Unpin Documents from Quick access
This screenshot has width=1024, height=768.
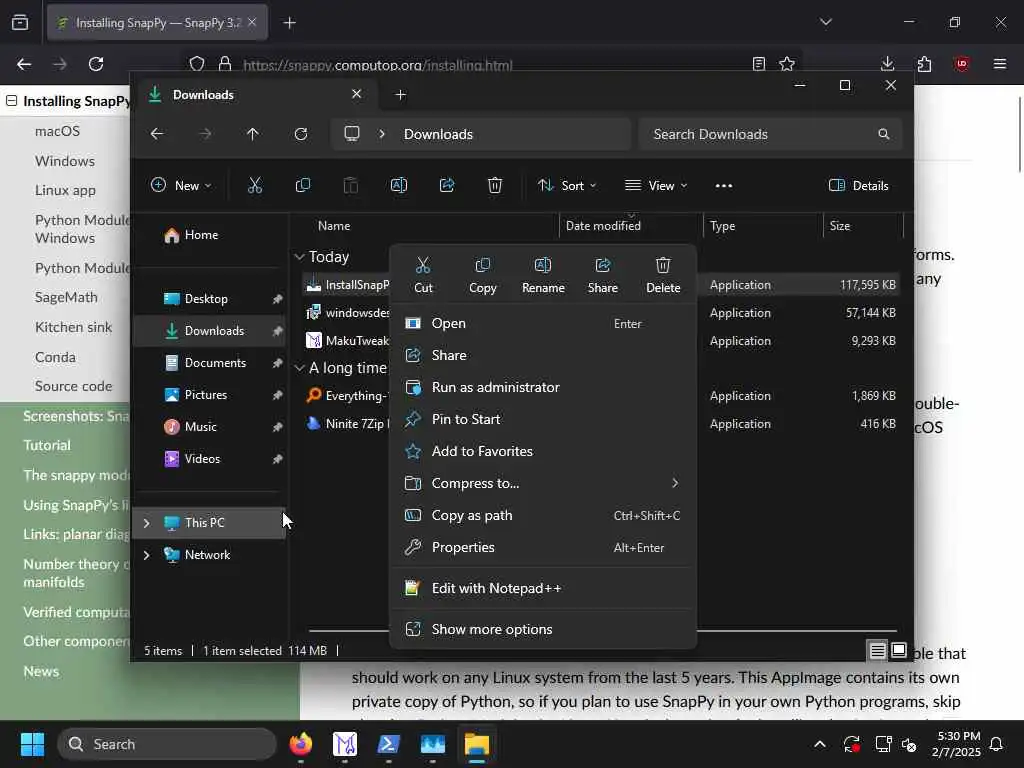click(278, 362)
